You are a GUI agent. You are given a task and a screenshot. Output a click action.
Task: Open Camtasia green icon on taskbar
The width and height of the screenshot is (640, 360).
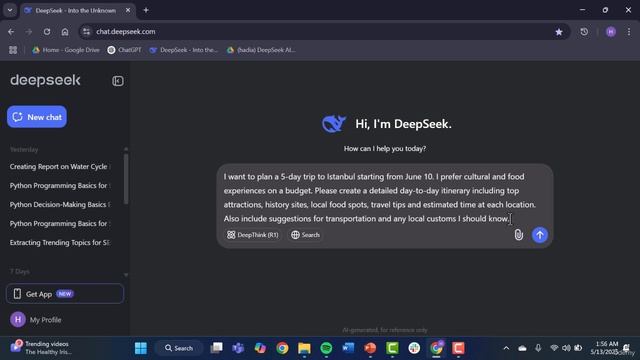392,348
